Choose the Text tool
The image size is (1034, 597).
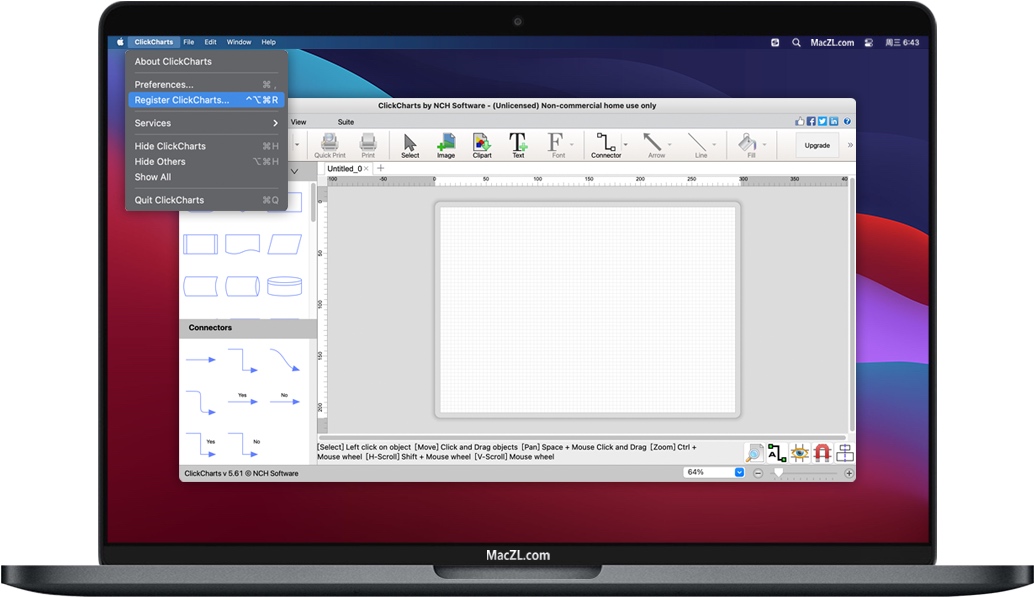coord(518,146)
